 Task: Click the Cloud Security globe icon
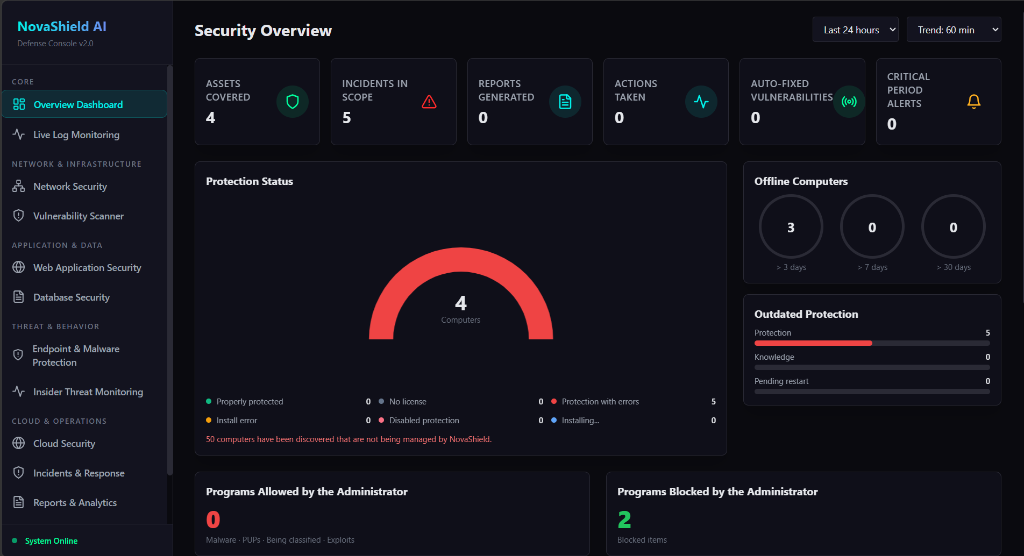point(19,443)
